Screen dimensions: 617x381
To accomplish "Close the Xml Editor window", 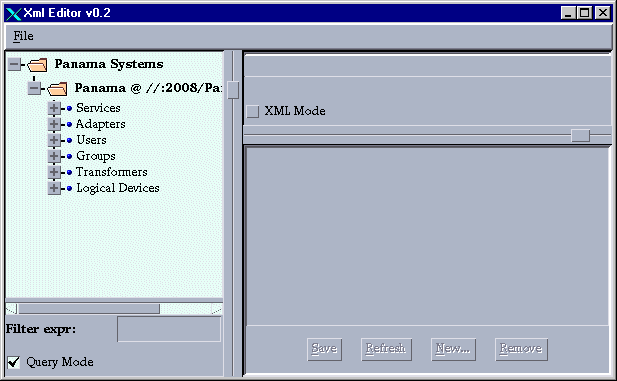I will click(603, 13).
